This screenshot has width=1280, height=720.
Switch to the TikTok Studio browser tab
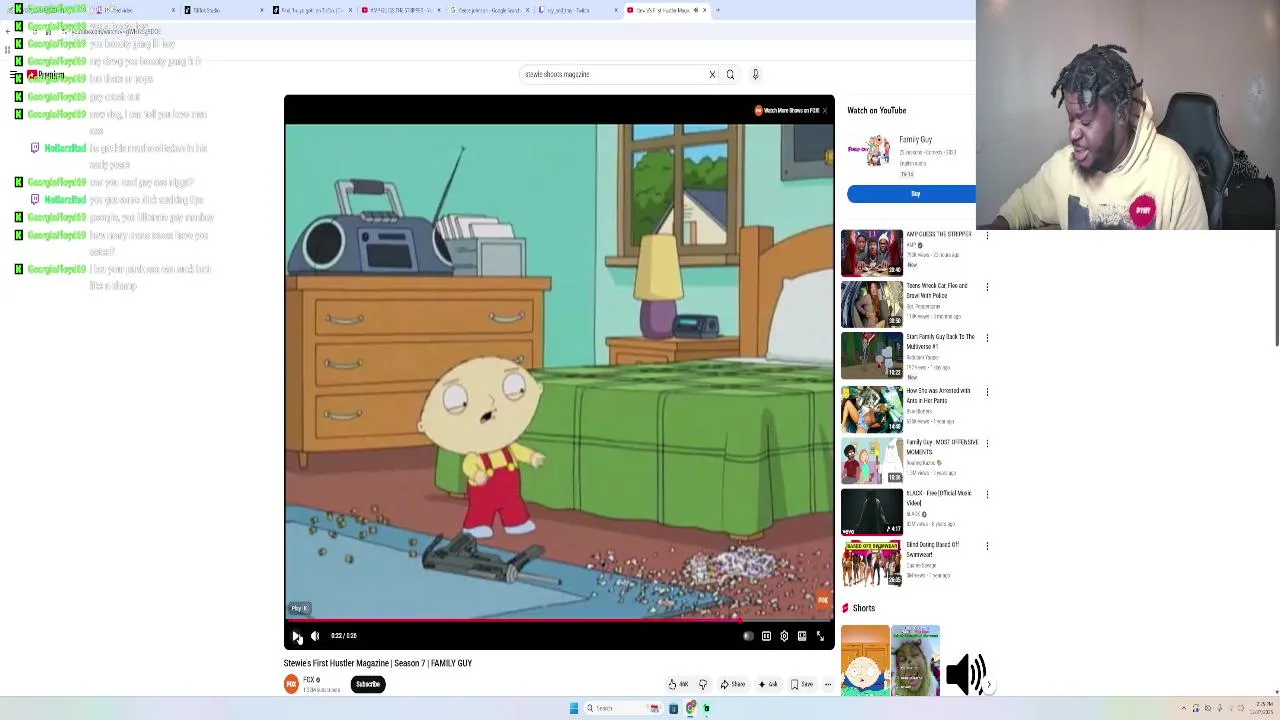point(224,10)
